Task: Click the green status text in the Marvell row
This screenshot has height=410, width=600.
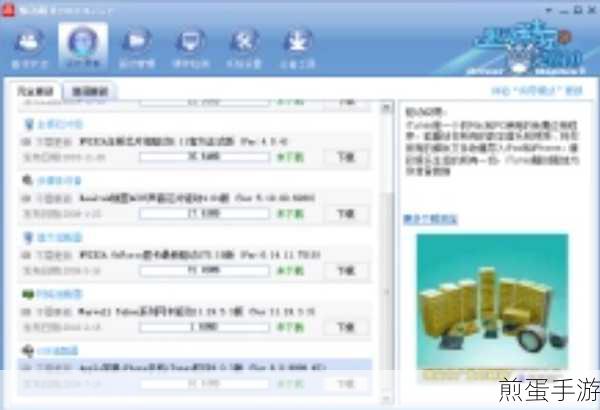Action: click(290, 327)
